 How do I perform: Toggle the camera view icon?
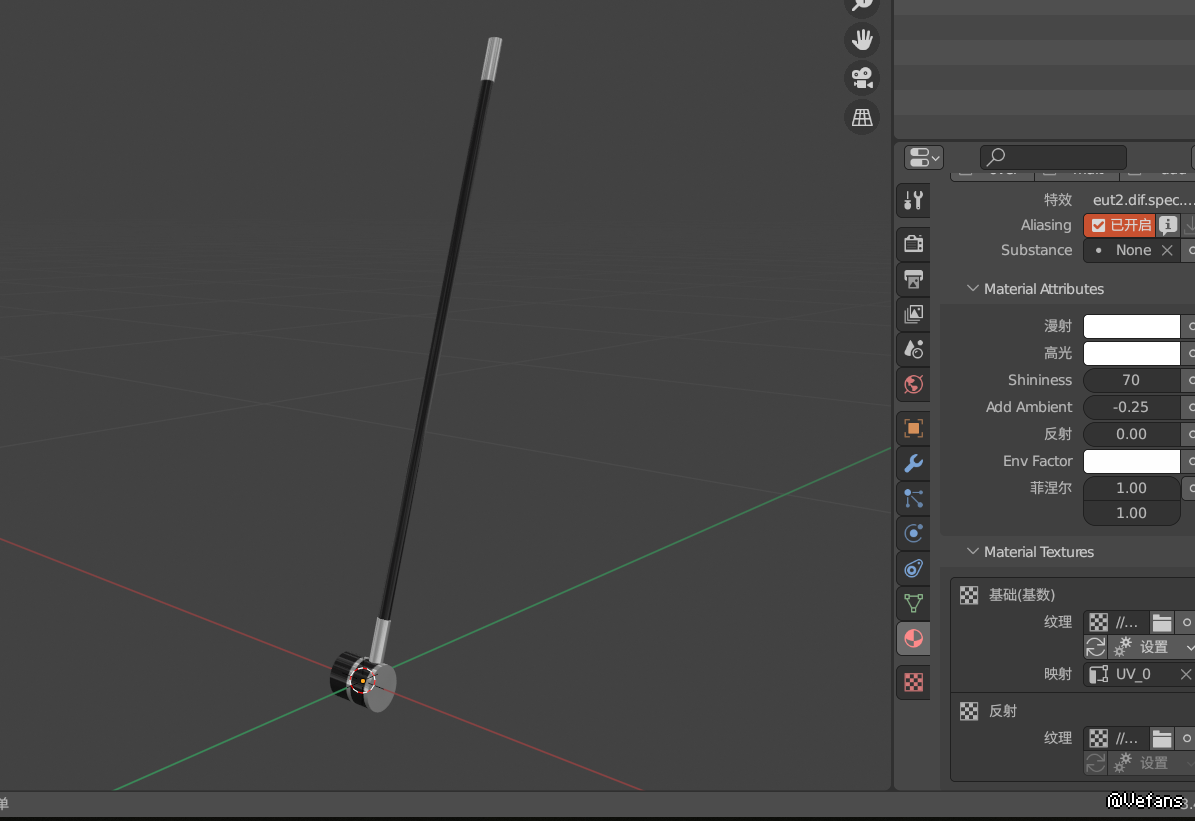coord(861,78)
